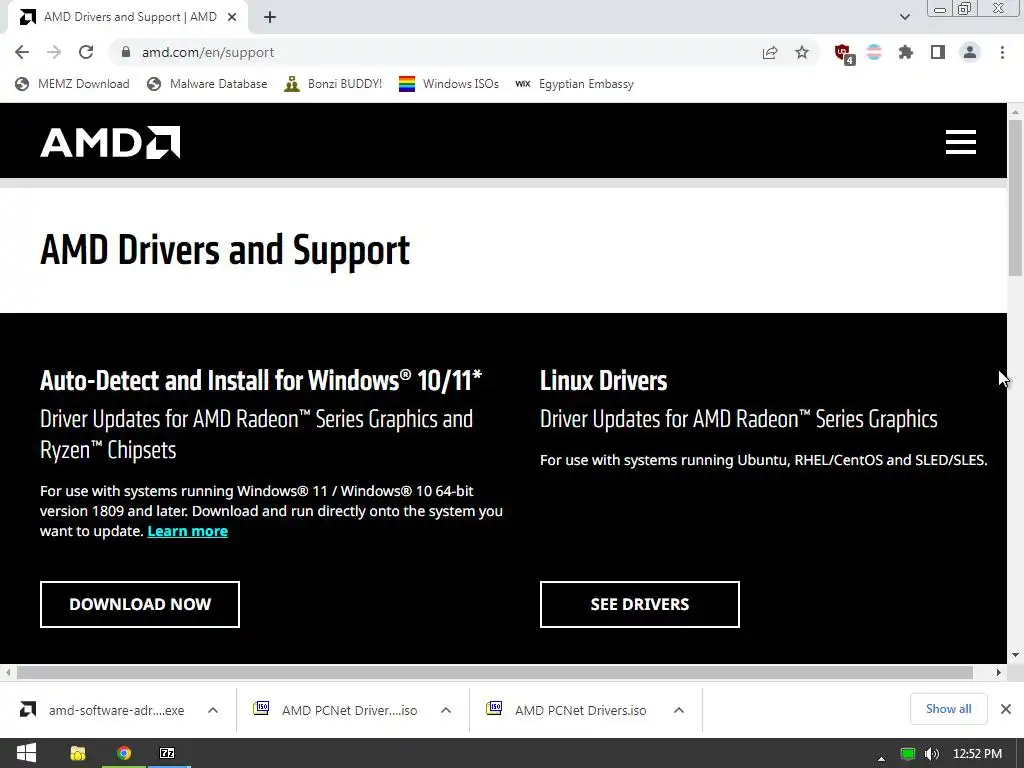Open the Chrome profile avatar
The height and width of the screenshot is (768, 1024).
pos(970,52)
